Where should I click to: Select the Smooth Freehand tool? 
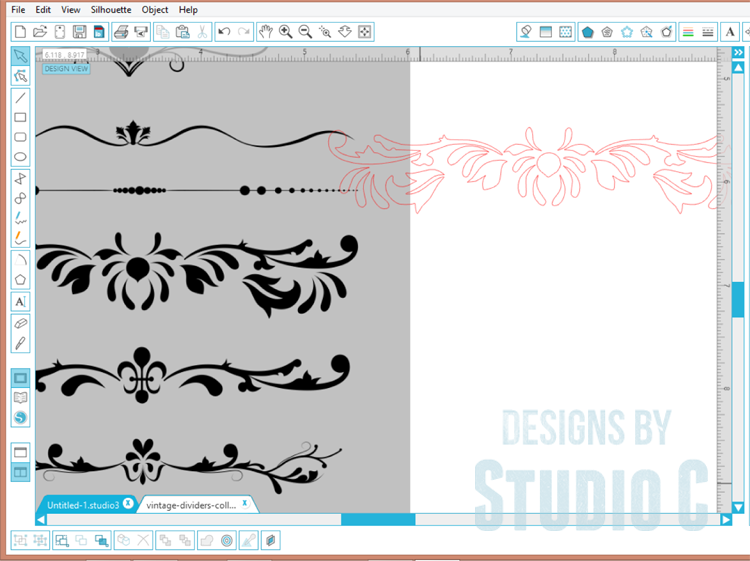point(20,238)
